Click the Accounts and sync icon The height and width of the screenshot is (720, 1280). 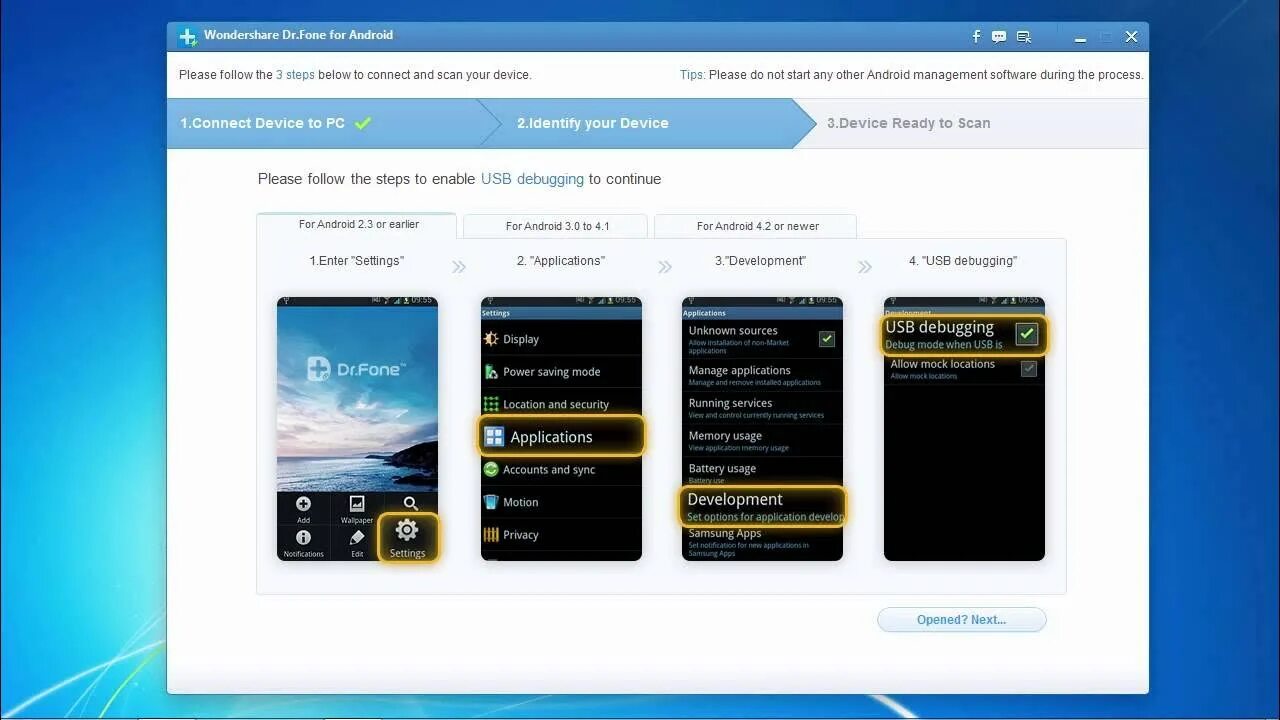[491, 469]
